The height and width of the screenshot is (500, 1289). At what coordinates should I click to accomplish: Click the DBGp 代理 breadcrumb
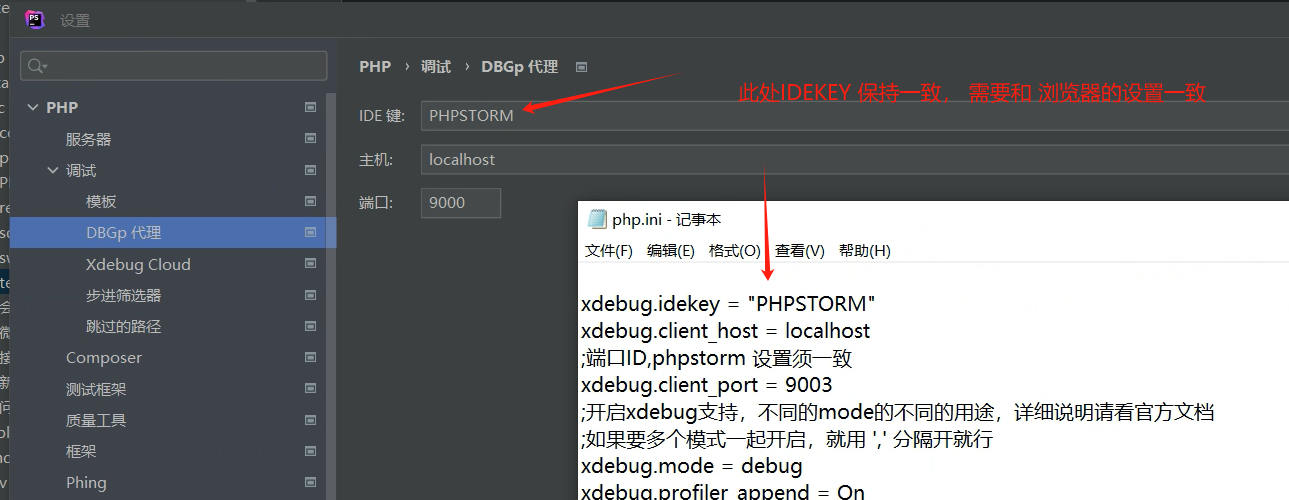[x=519, y=67]
